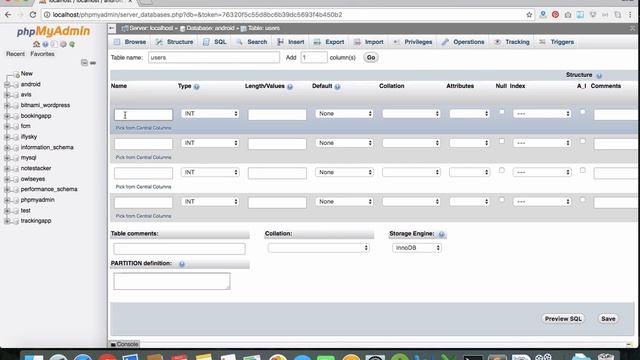The image size is (640, 360).
Task: Open the second row Default dropdown
Action: click(344, 143)
